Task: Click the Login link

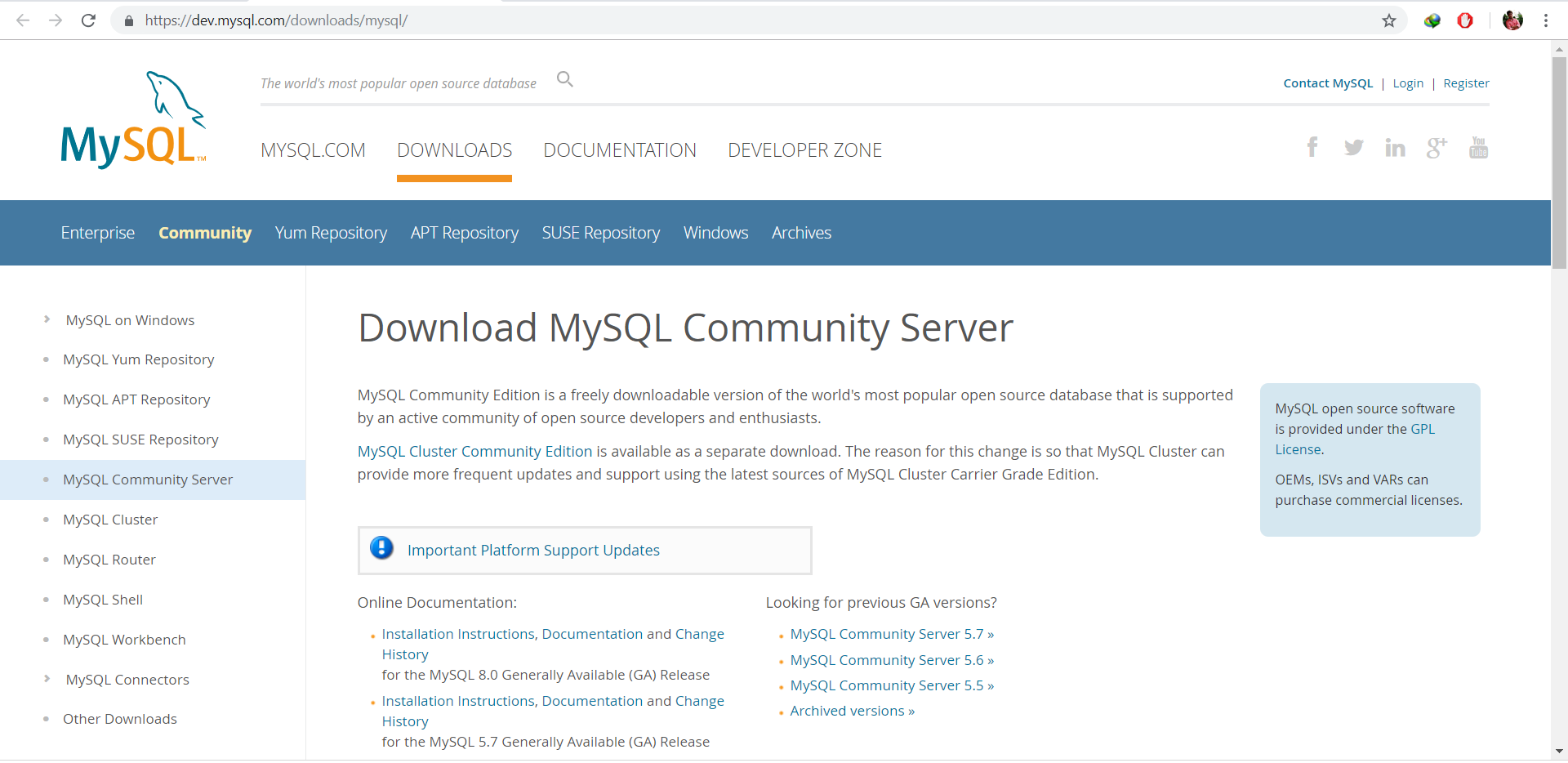Action: (x=1408, y=83)
